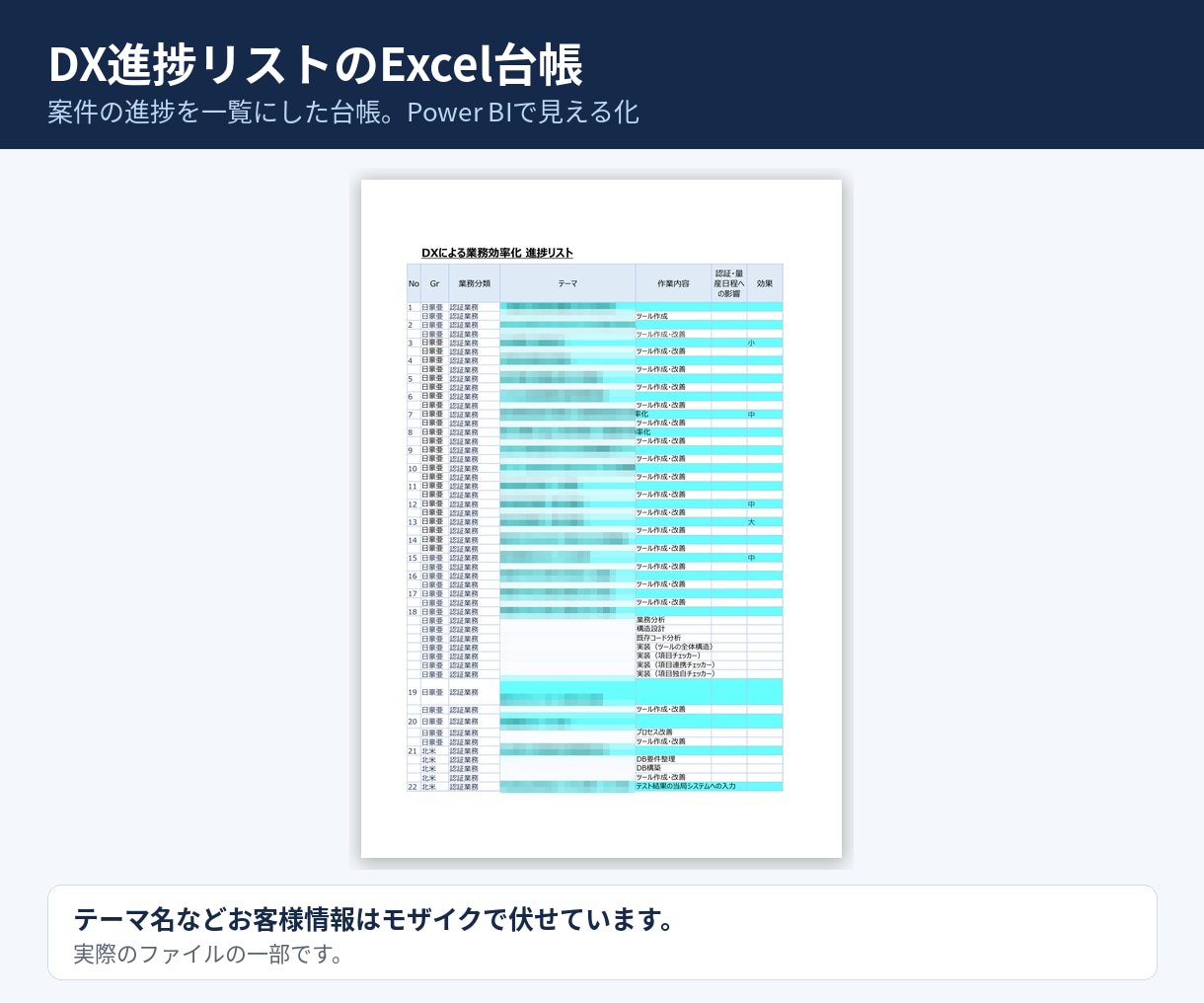Image resolution: width=1204 pixels, height=1003 pixels.
Task: Click row number 22 in the No column
Action: 414,787
